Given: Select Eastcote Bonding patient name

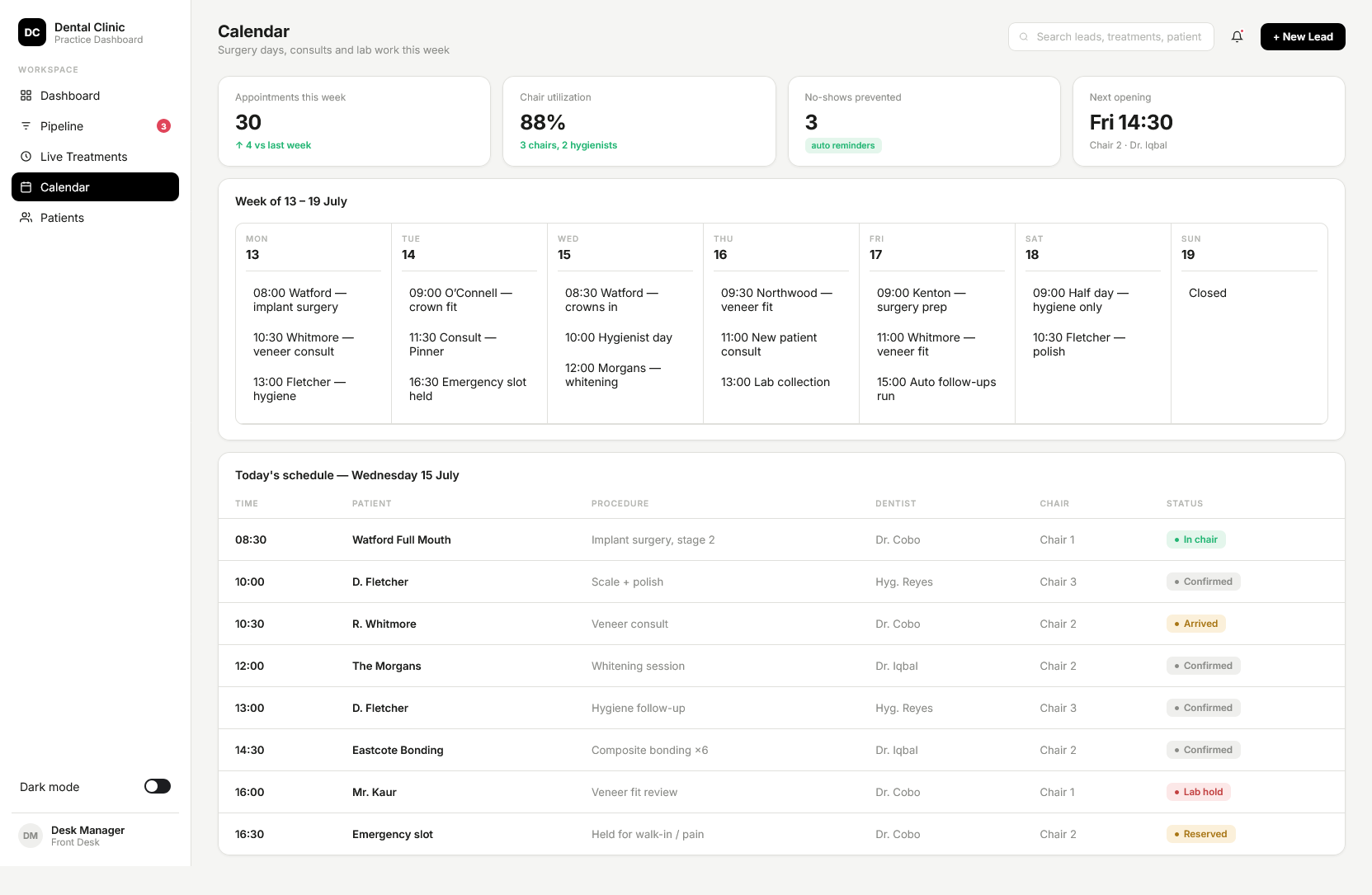Looking at the screenshot, I should click(398, 750).
